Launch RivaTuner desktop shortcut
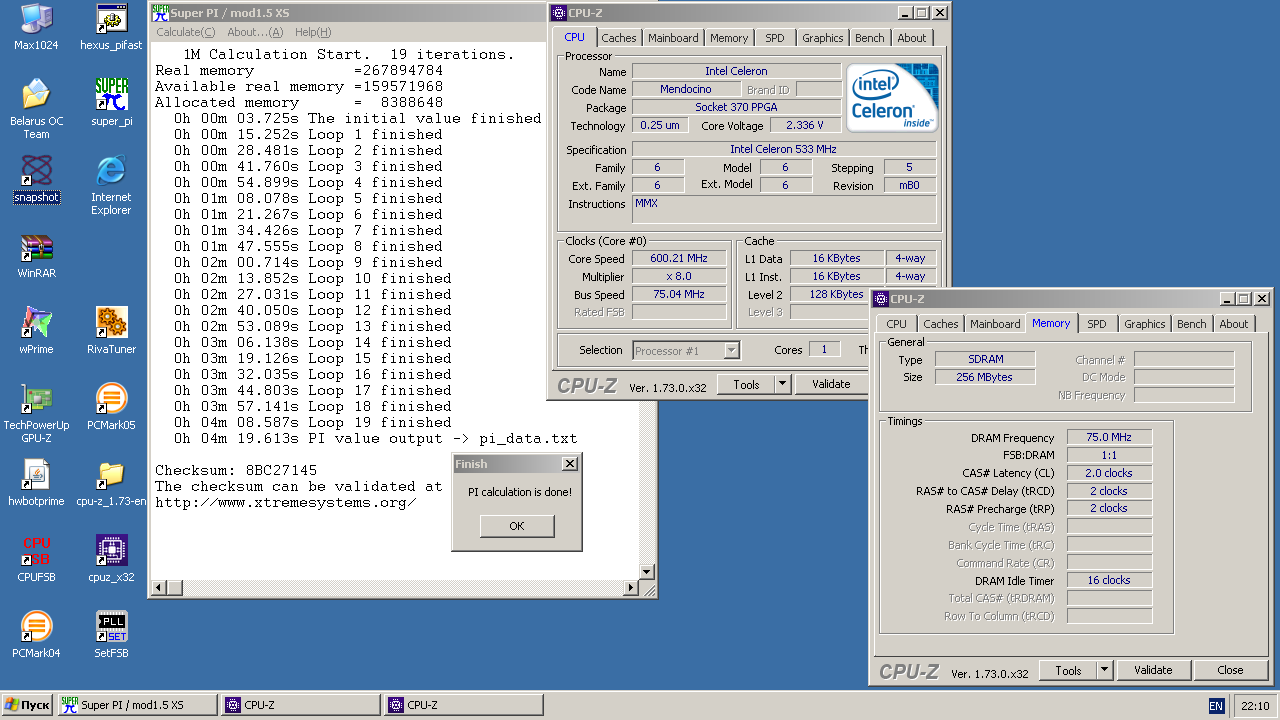The image size is (1280, 720). (x=111, y=331)
